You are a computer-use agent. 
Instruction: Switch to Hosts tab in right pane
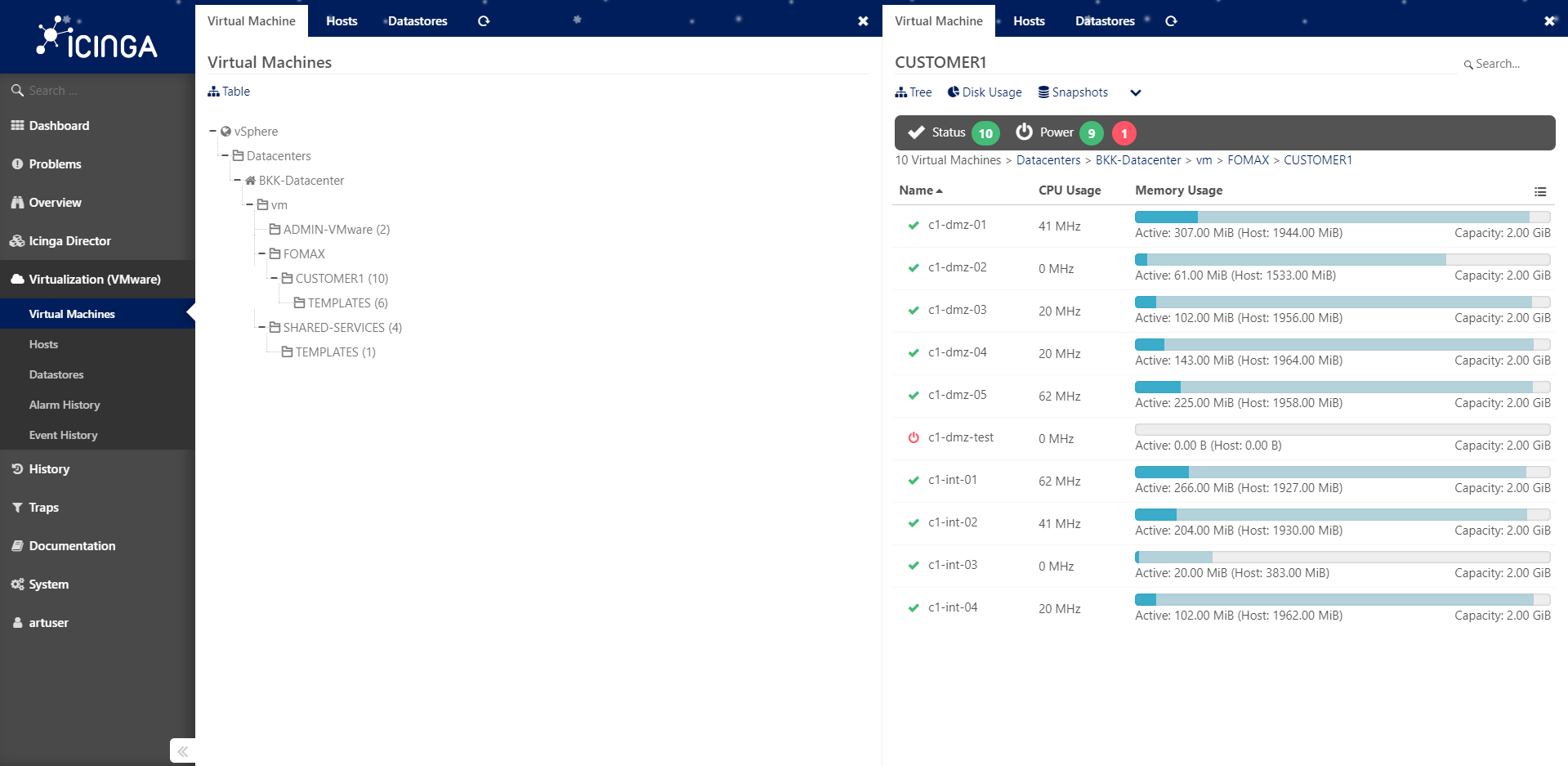1029,21
